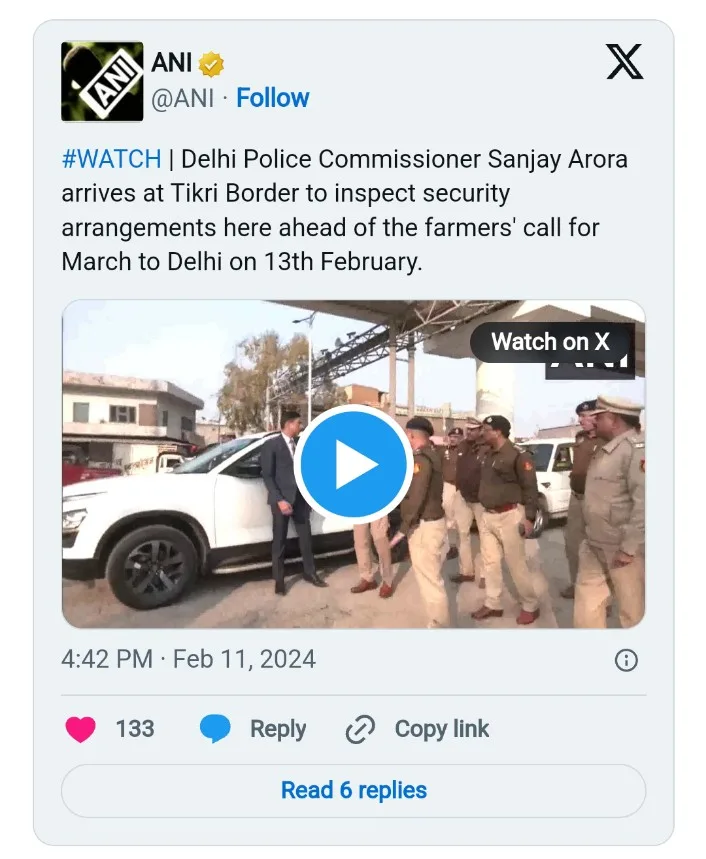Image resolution: width=706 pixels, height=859 pixels.
Task: Like the post with the heart icon
Action: [81, 729]
